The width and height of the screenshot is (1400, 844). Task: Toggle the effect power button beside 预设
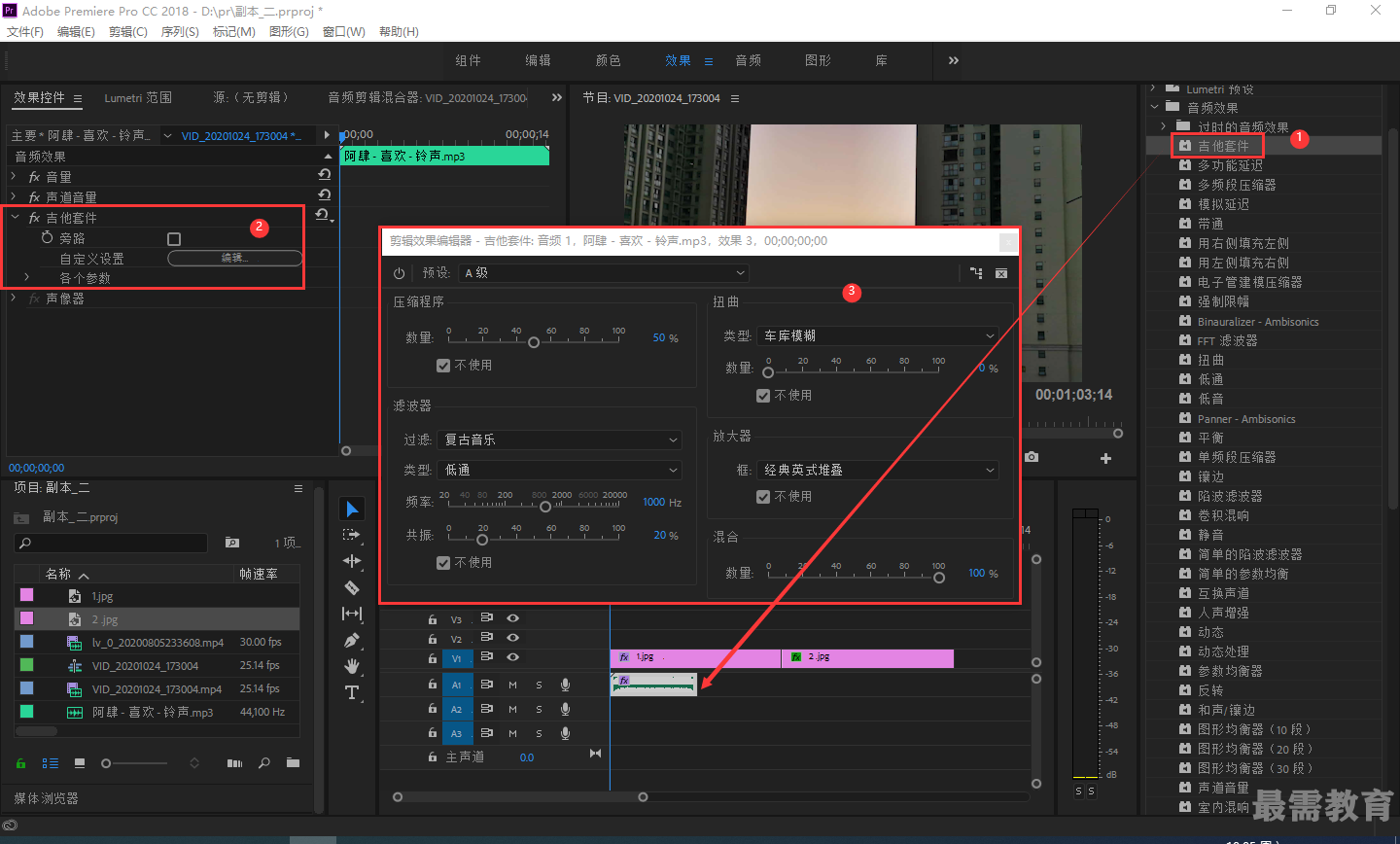(399, 273)
